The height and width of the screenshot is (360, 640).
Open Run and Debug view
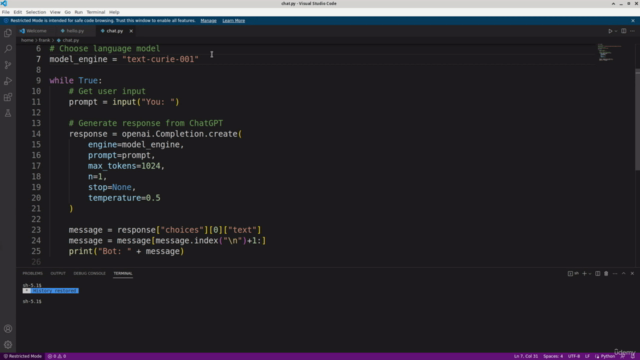tap(8, 81)
